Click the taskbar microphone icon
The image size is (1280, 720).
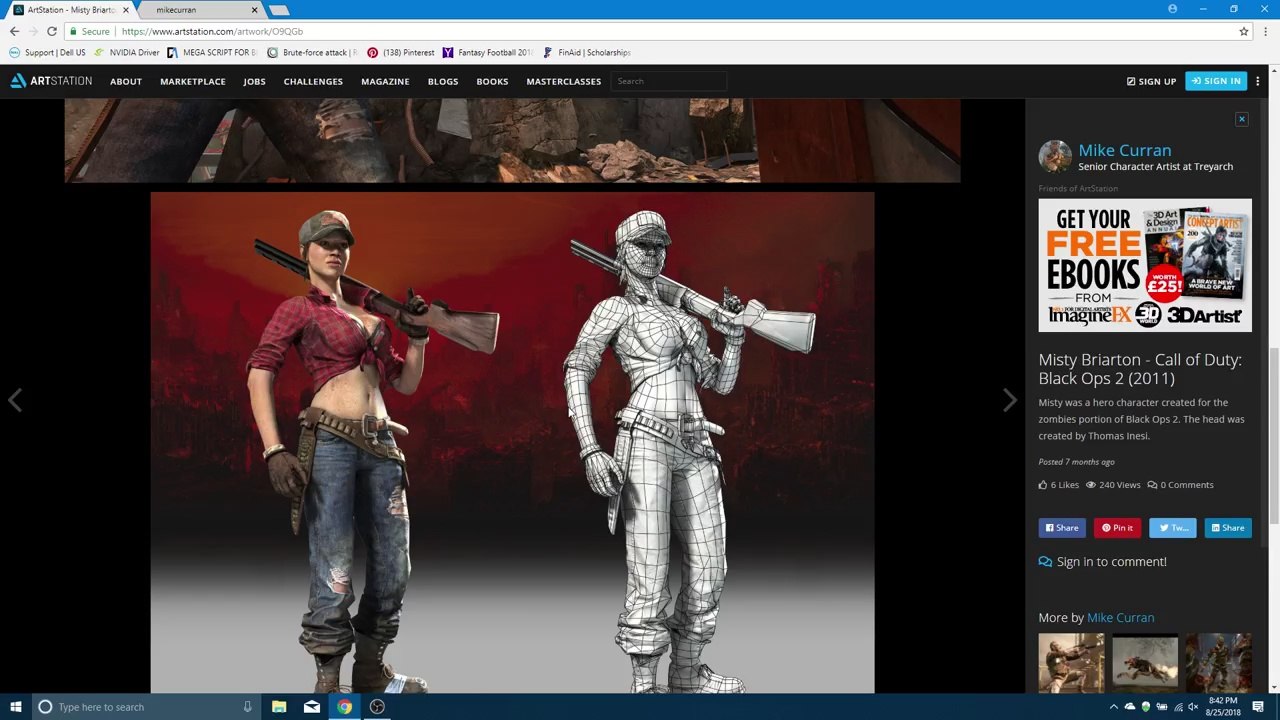pyautogui.click(x=247, y=707)
